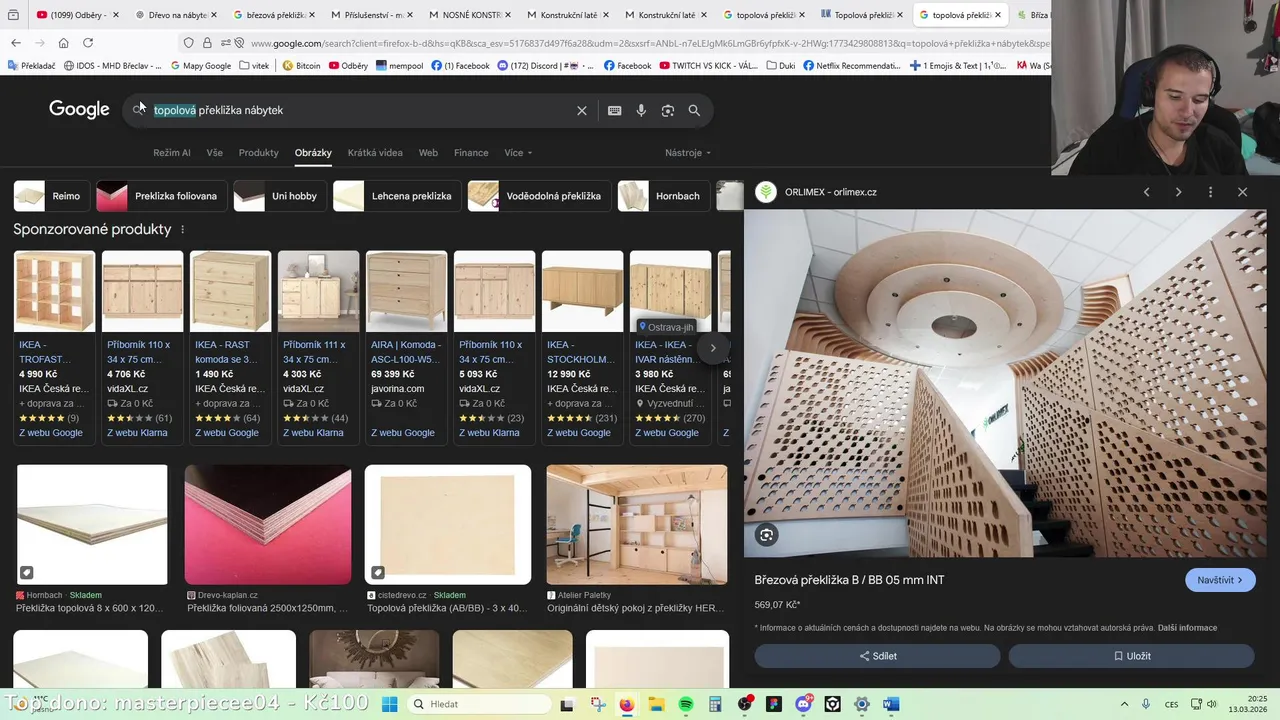1280x720 pixels.
Task: Filter by the Voděodolná překližka chip
Action: [540, 196]
